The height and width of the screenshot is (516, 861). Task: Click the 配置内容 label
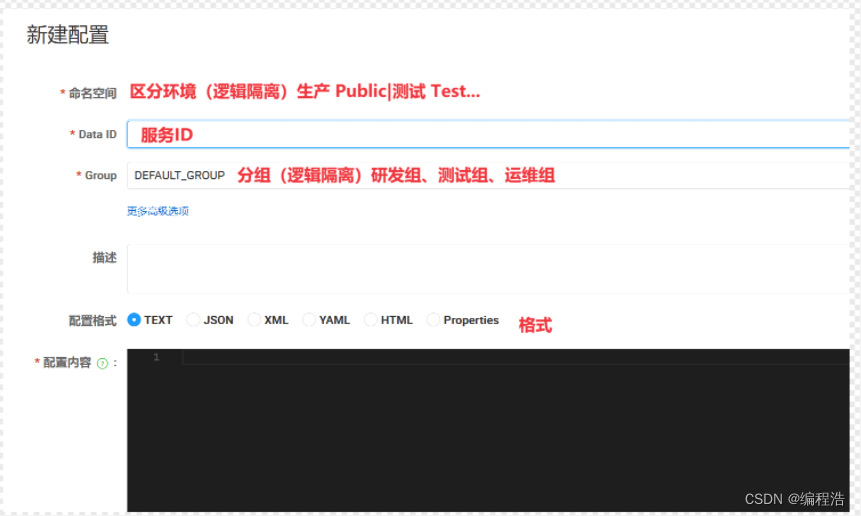[x=67, y=363]
